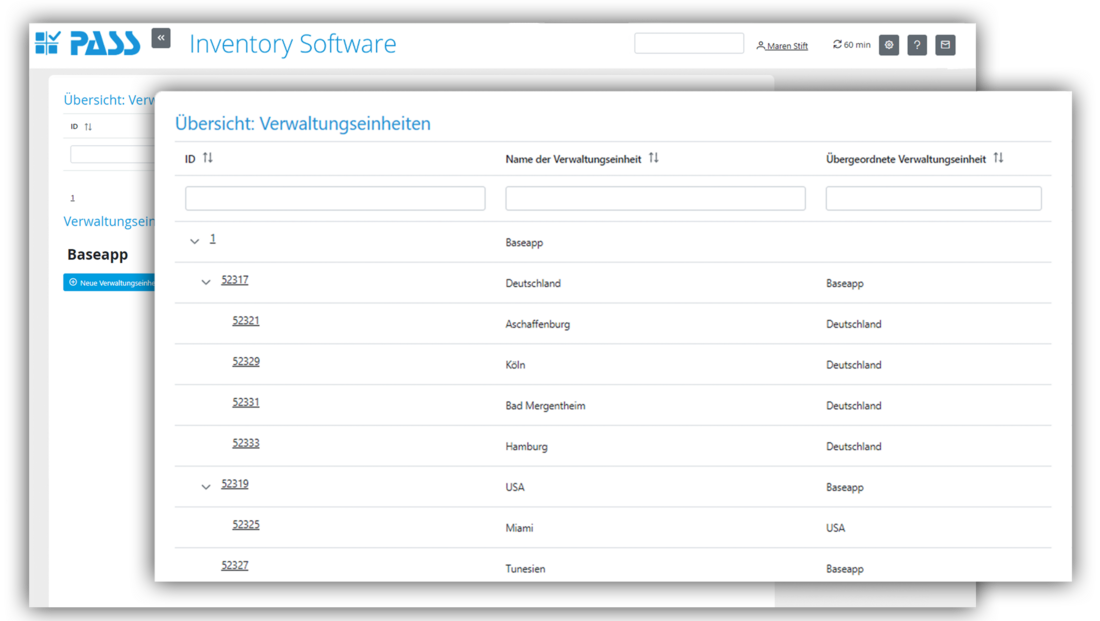Open the help question mark icon
Image resolution: width=1100 pixels, height=621 pixels.
[916, 44]
